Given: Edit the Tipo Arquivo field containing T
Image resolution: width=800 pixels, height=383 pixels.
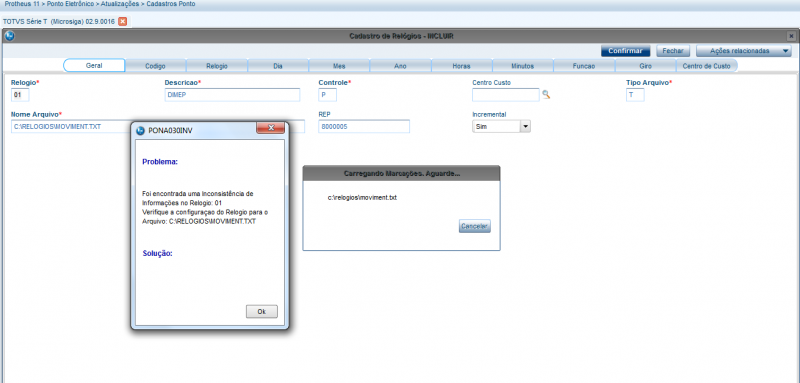Looking at the screenshot, I should 635,95.
